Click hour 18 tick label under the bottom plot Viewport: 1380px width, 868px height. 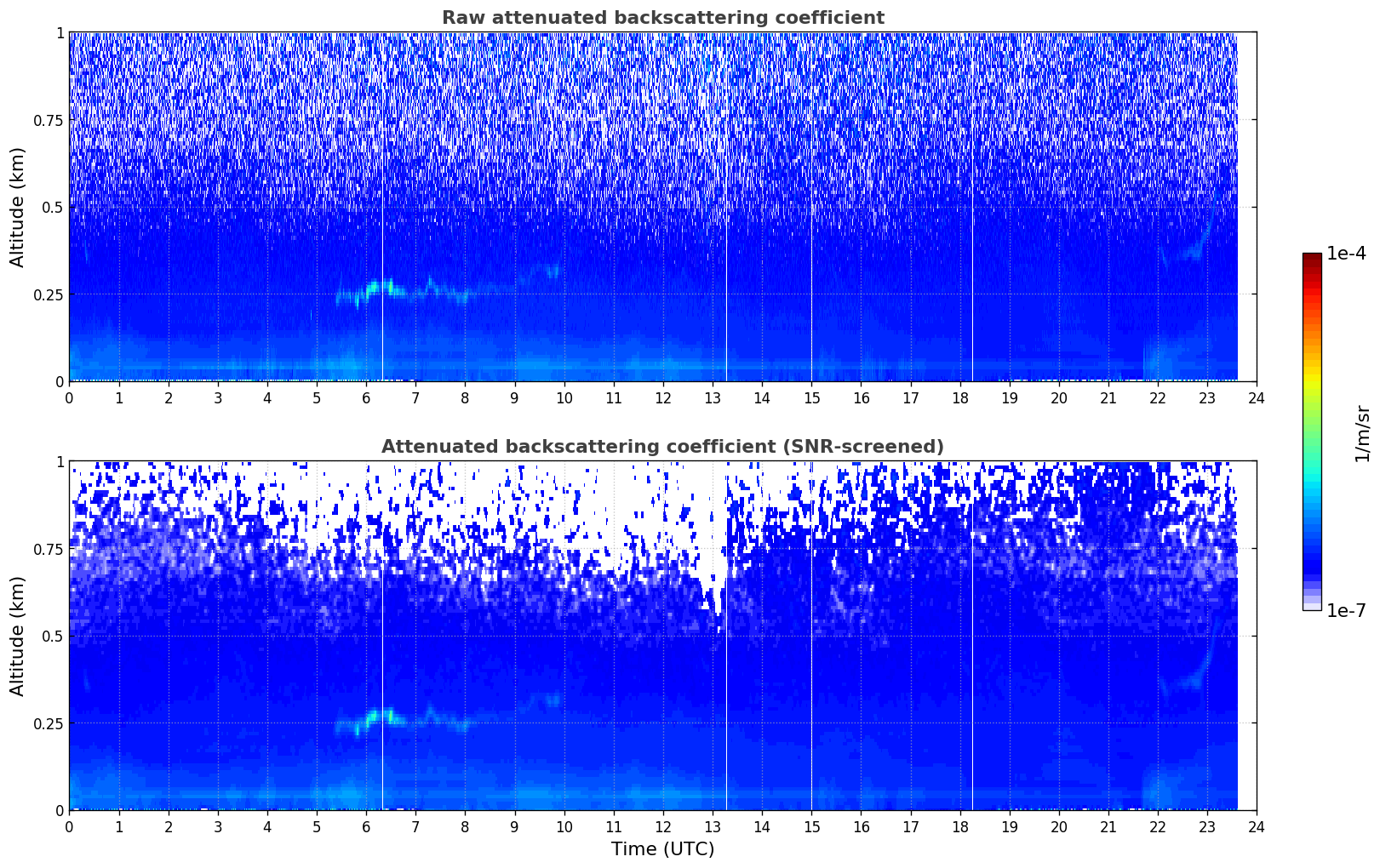[x=960, y=826]
